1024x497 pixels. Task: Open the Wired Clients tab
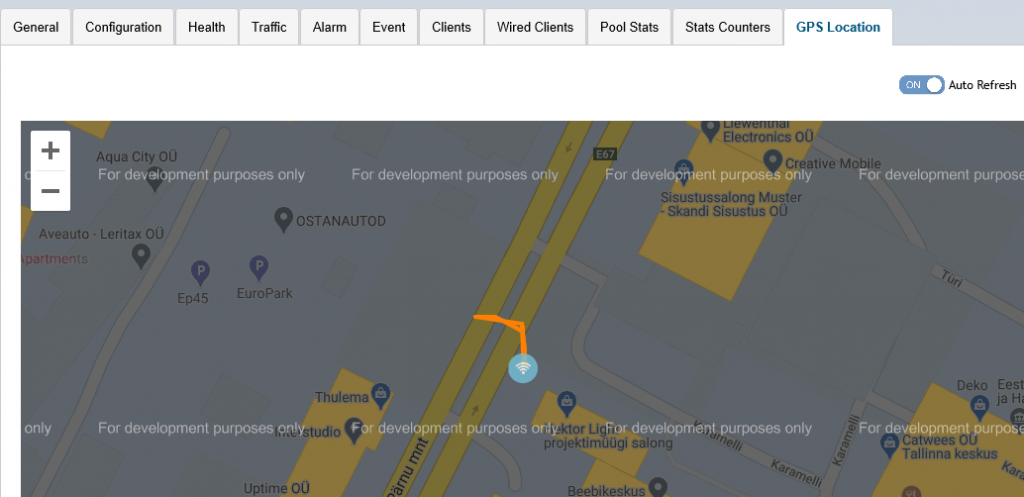coord(535,27)
